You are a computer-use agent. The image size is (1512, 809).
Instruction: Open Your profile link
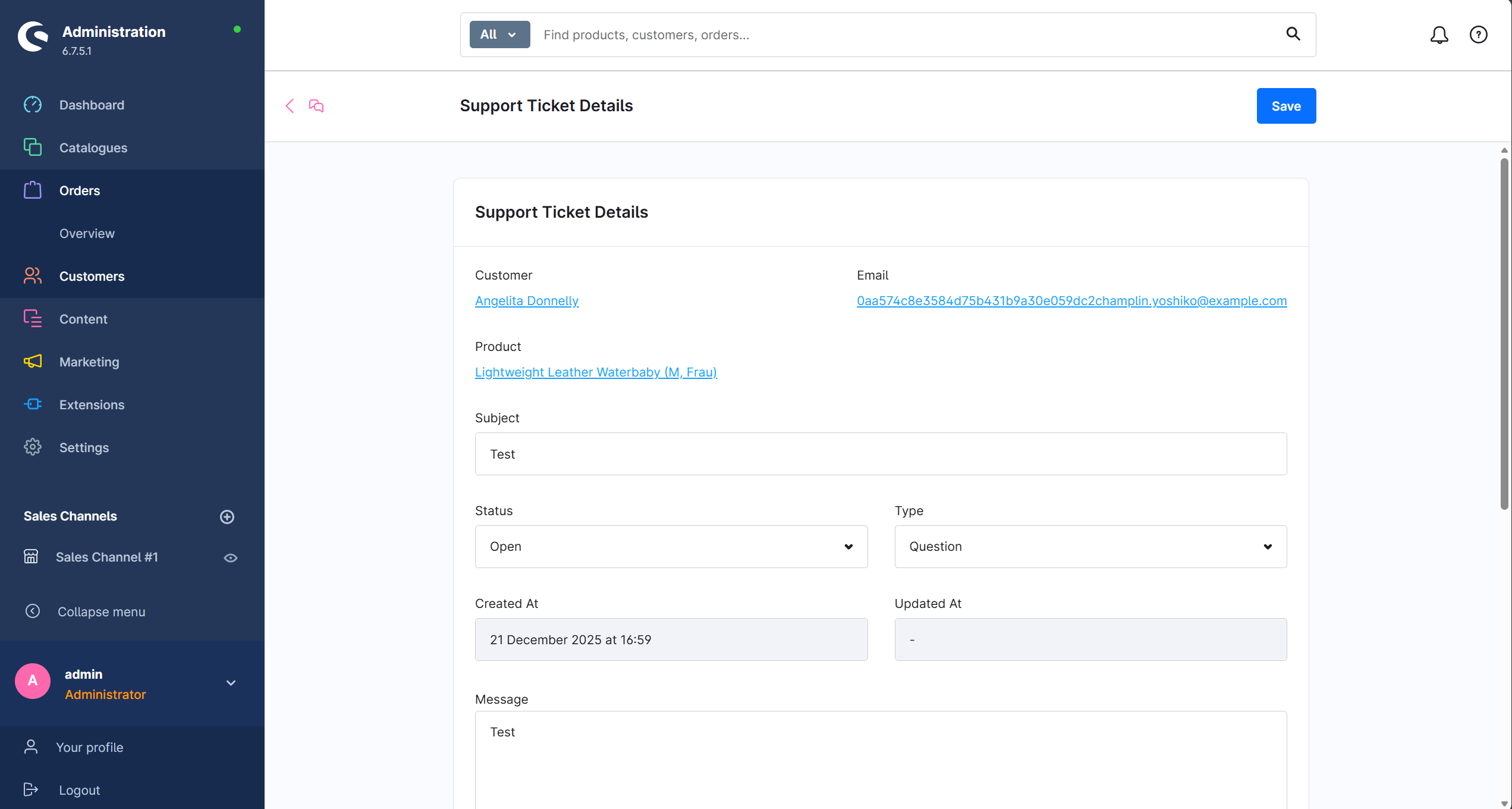pyautogui.click(x=90, y=748)
